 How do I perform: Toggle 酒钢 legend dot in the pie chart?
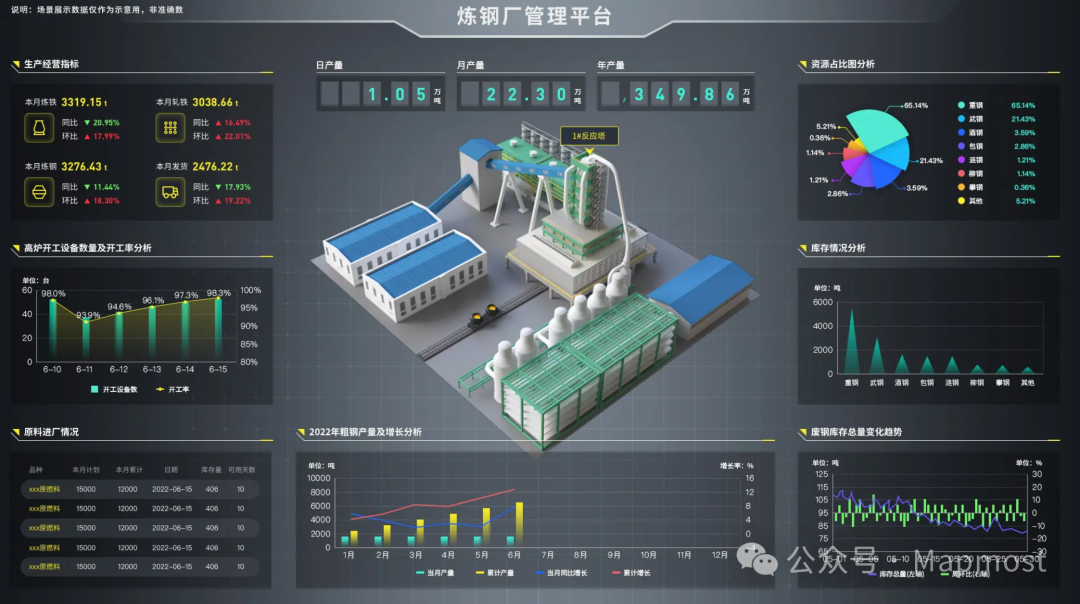[961, 132]
